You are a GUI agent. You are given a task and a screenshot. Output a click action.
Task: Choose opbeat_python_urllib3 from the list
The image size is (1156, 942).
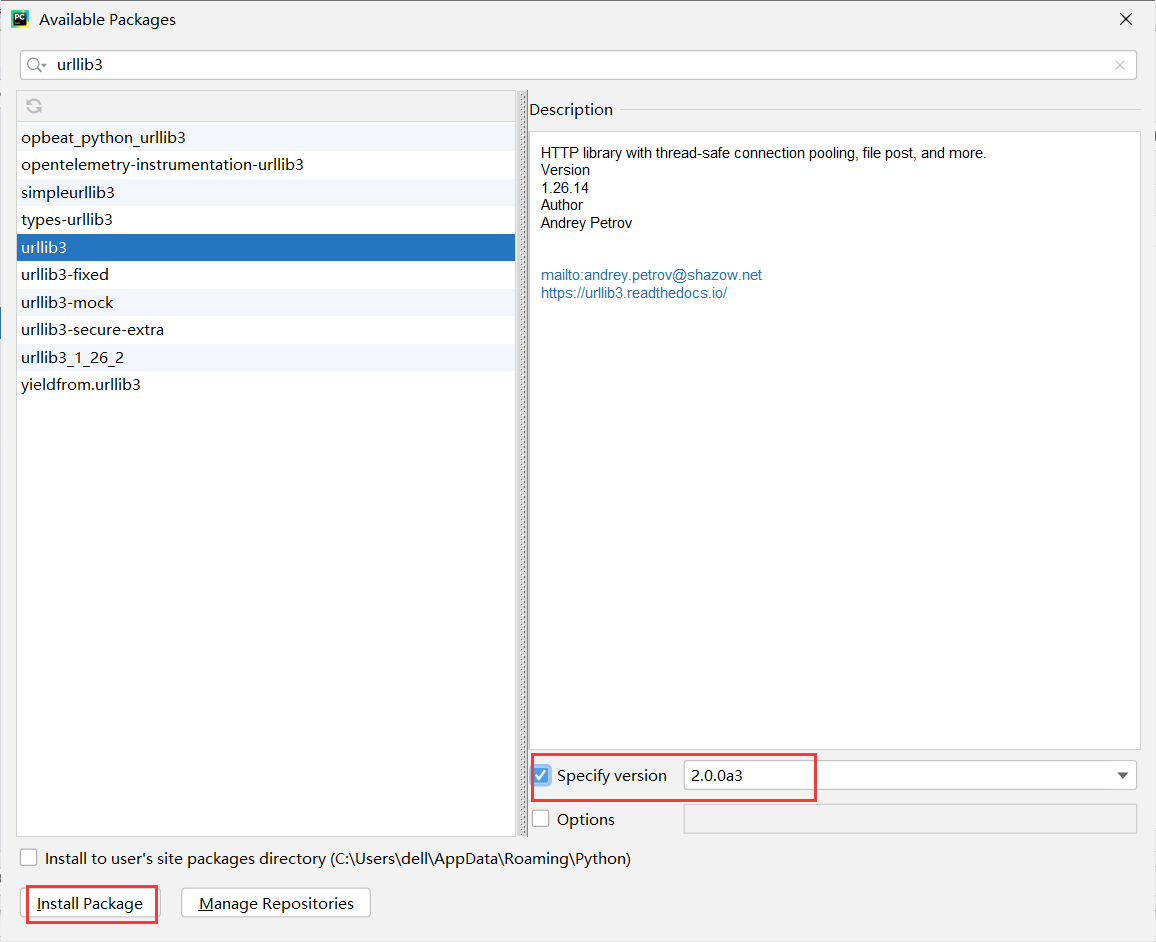(x=103, y=137)
